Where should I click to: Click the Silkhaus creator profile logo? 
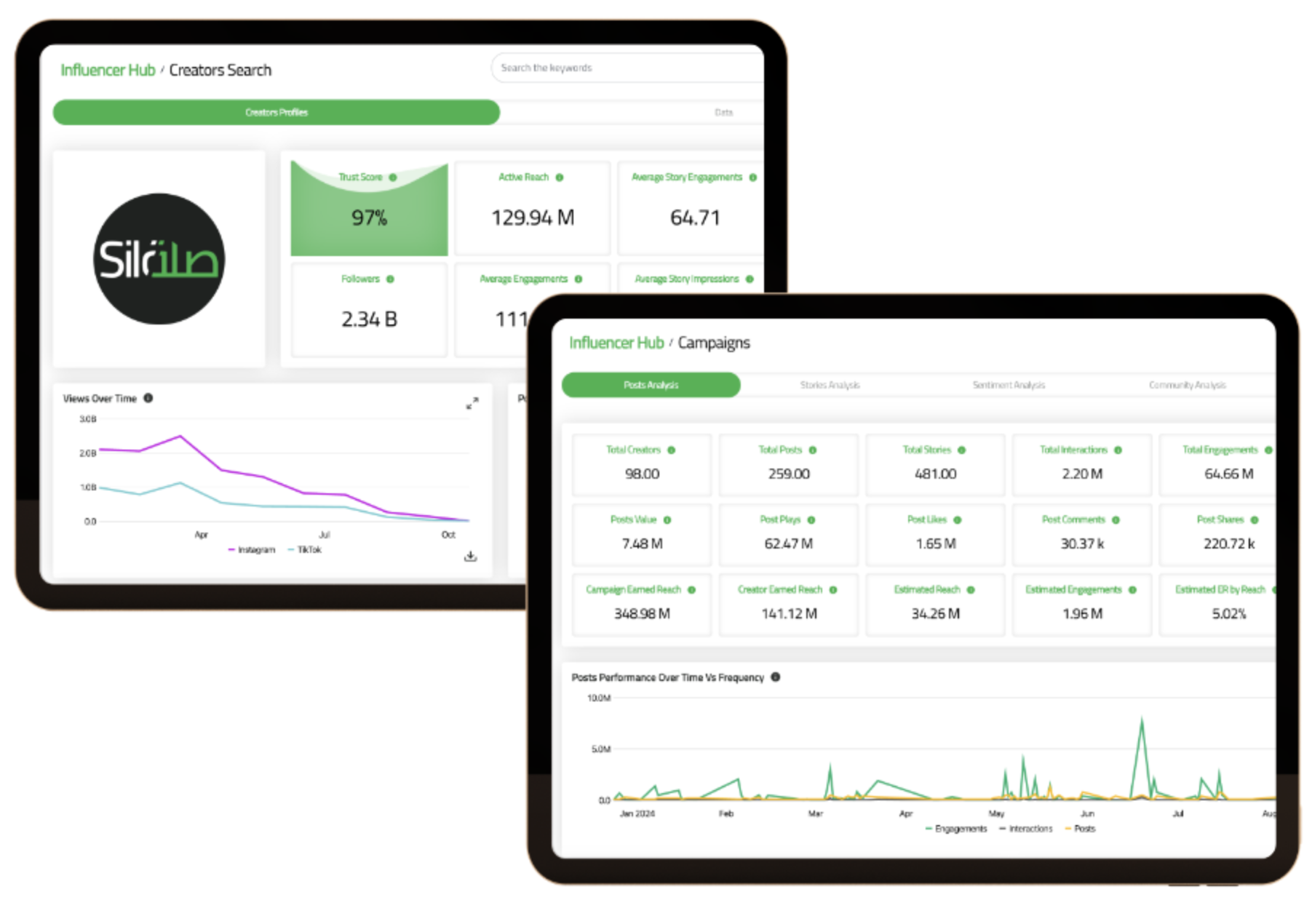coord(159,259)
